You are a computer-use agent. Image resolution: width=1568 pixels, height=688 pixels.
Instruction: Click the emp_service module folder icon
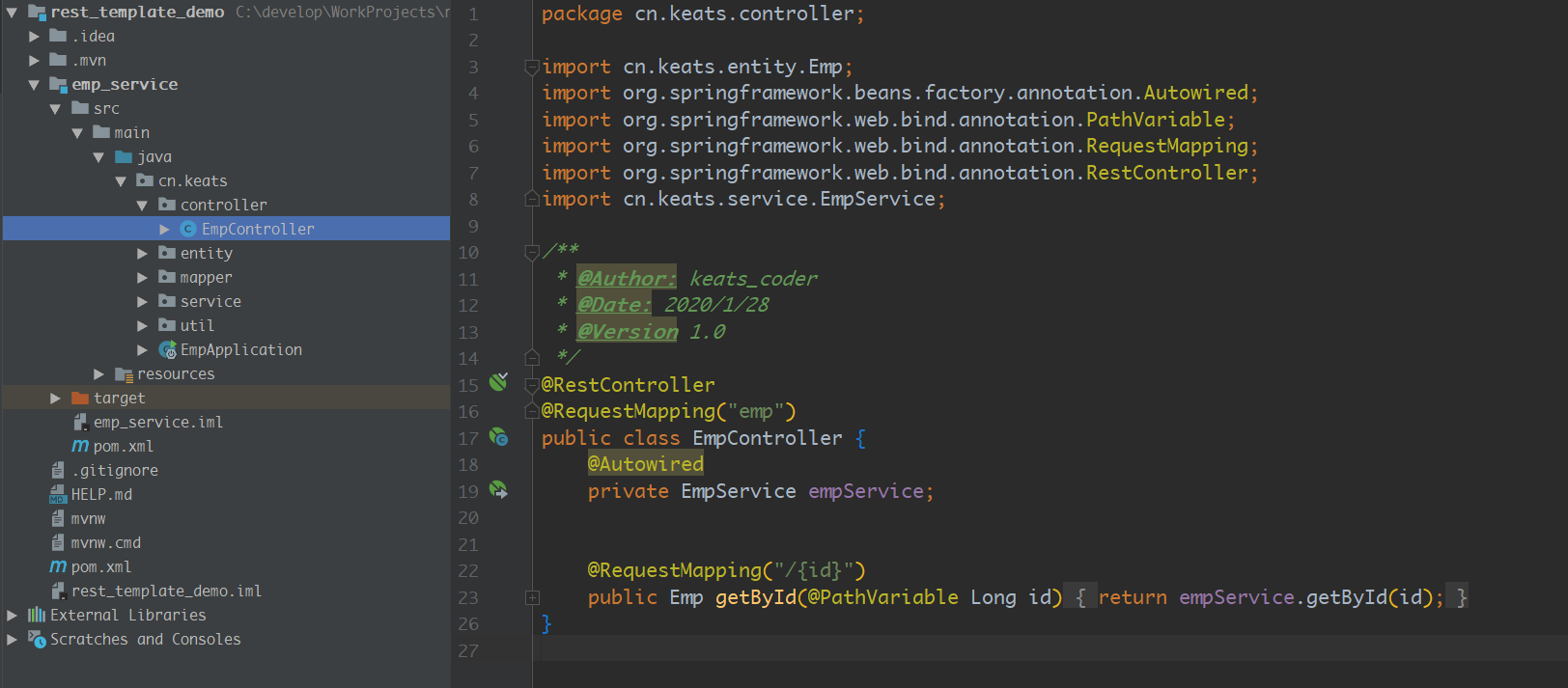[x=59, y=84]
